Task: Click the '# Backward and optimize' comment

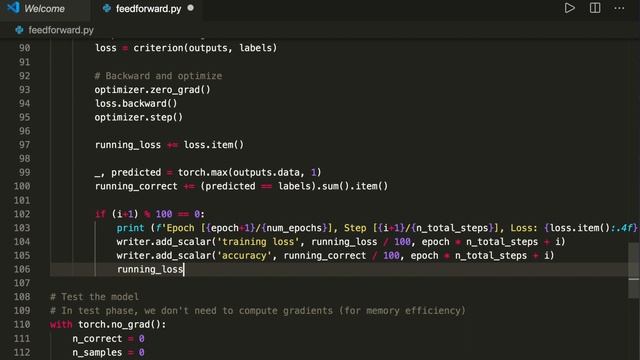Action: coord(158,76)
